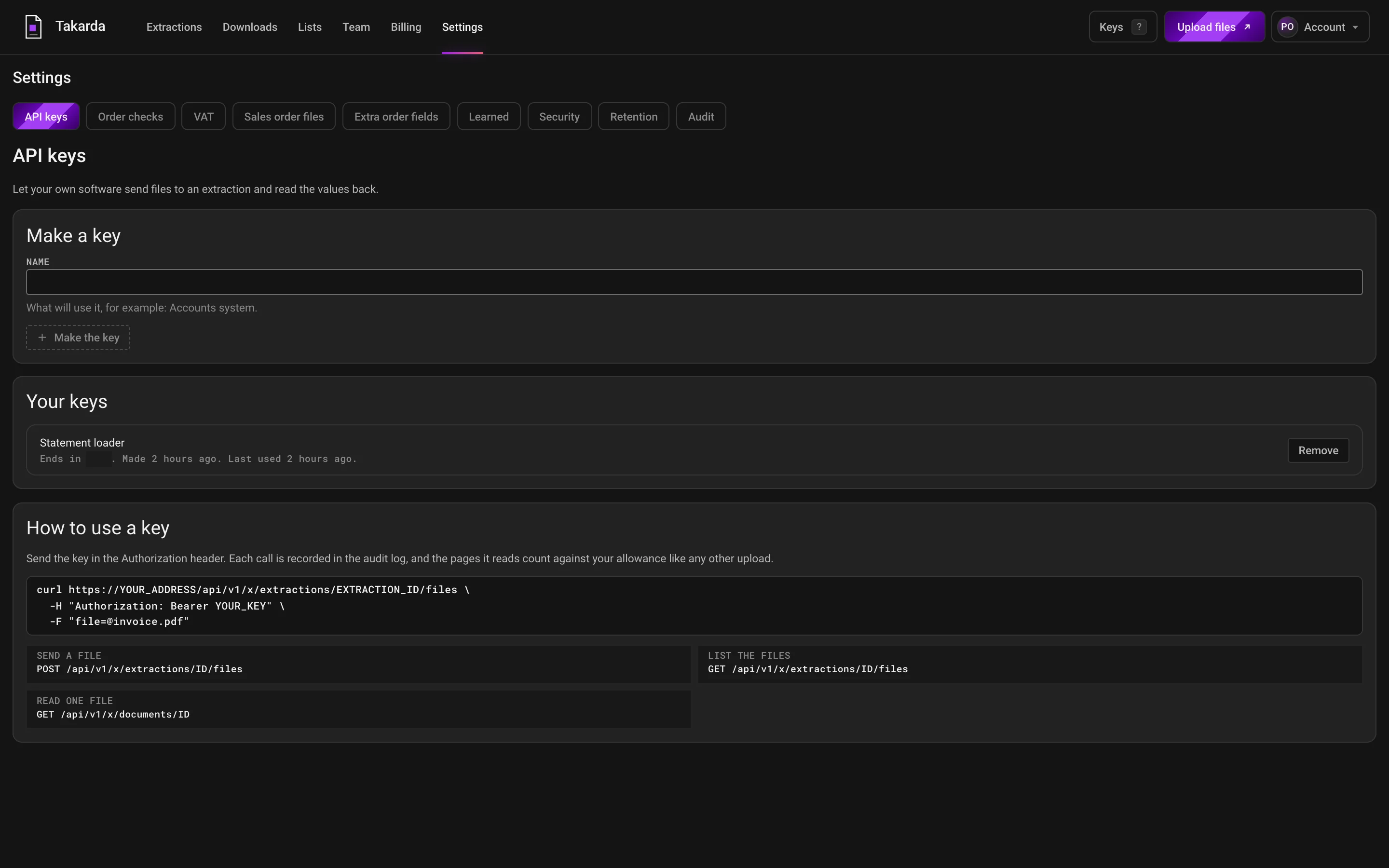Open the Sales order files tab

tap(284, 117)
